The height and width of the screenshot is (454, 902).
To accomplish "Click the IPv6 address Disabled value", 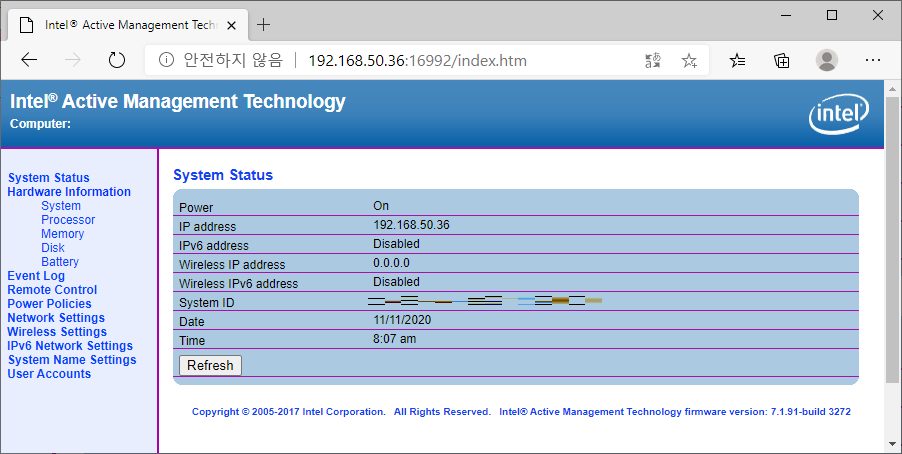I will pyautogui.click(x=396, y=244).
